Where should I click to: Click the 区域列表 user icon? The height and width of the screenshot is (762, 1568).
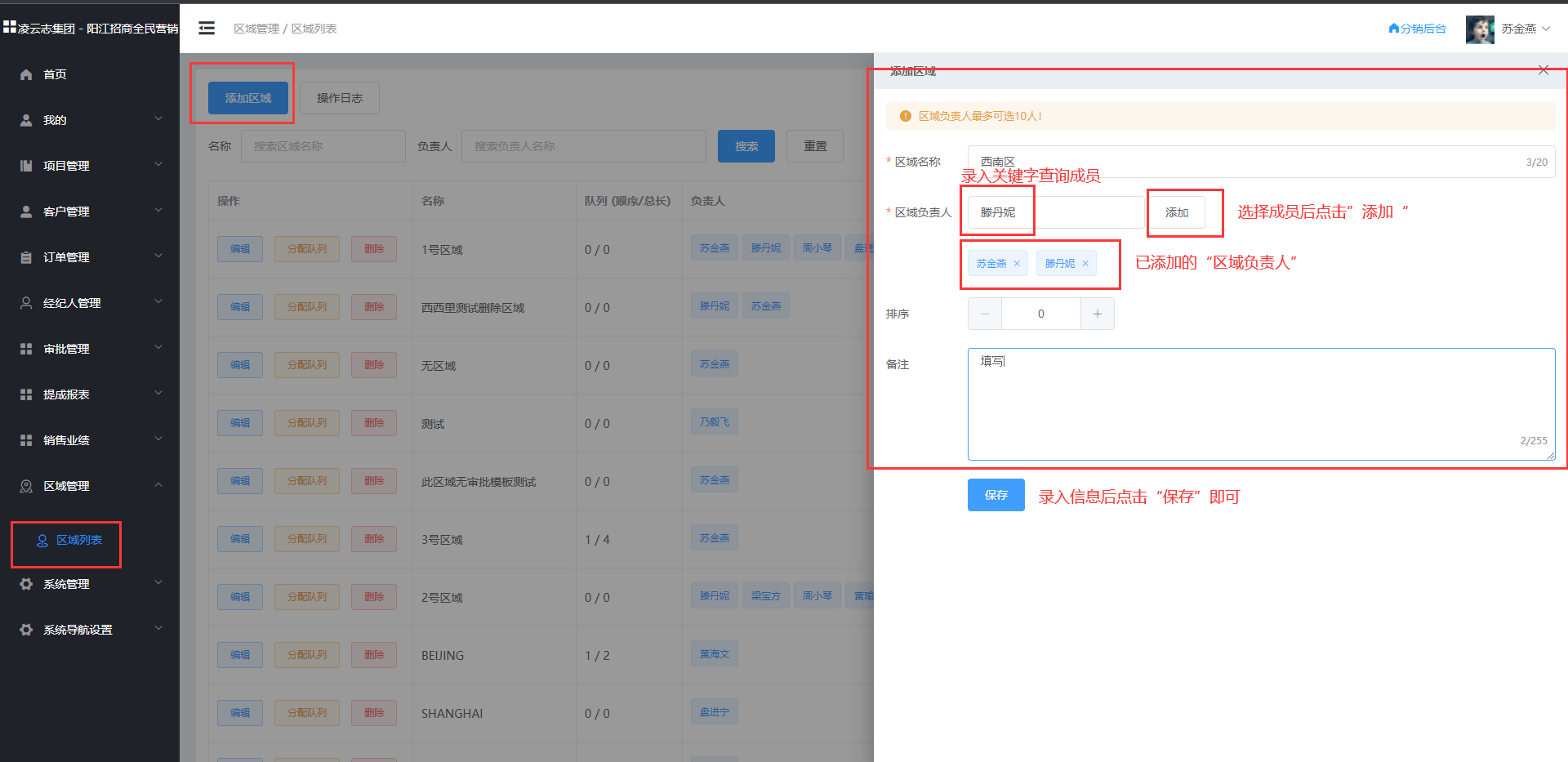click(42, 541)
